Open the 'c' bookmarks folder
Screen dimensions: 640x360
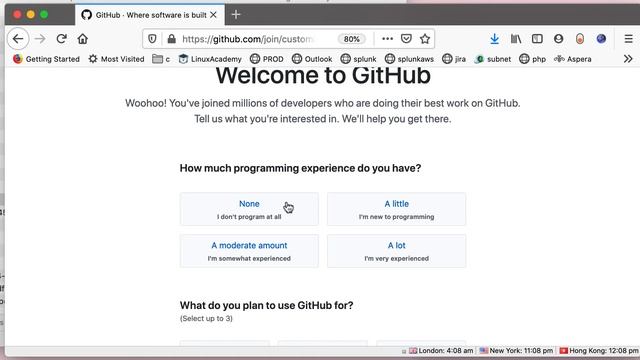pyautogui.click(x=161, y=59)
